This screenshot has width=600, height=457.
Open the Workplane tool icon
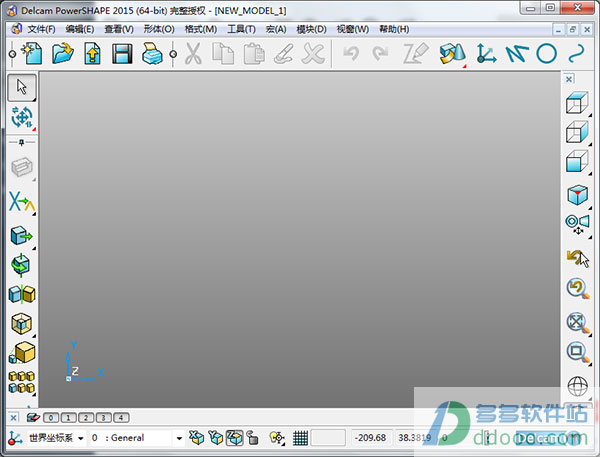[486, 54]
